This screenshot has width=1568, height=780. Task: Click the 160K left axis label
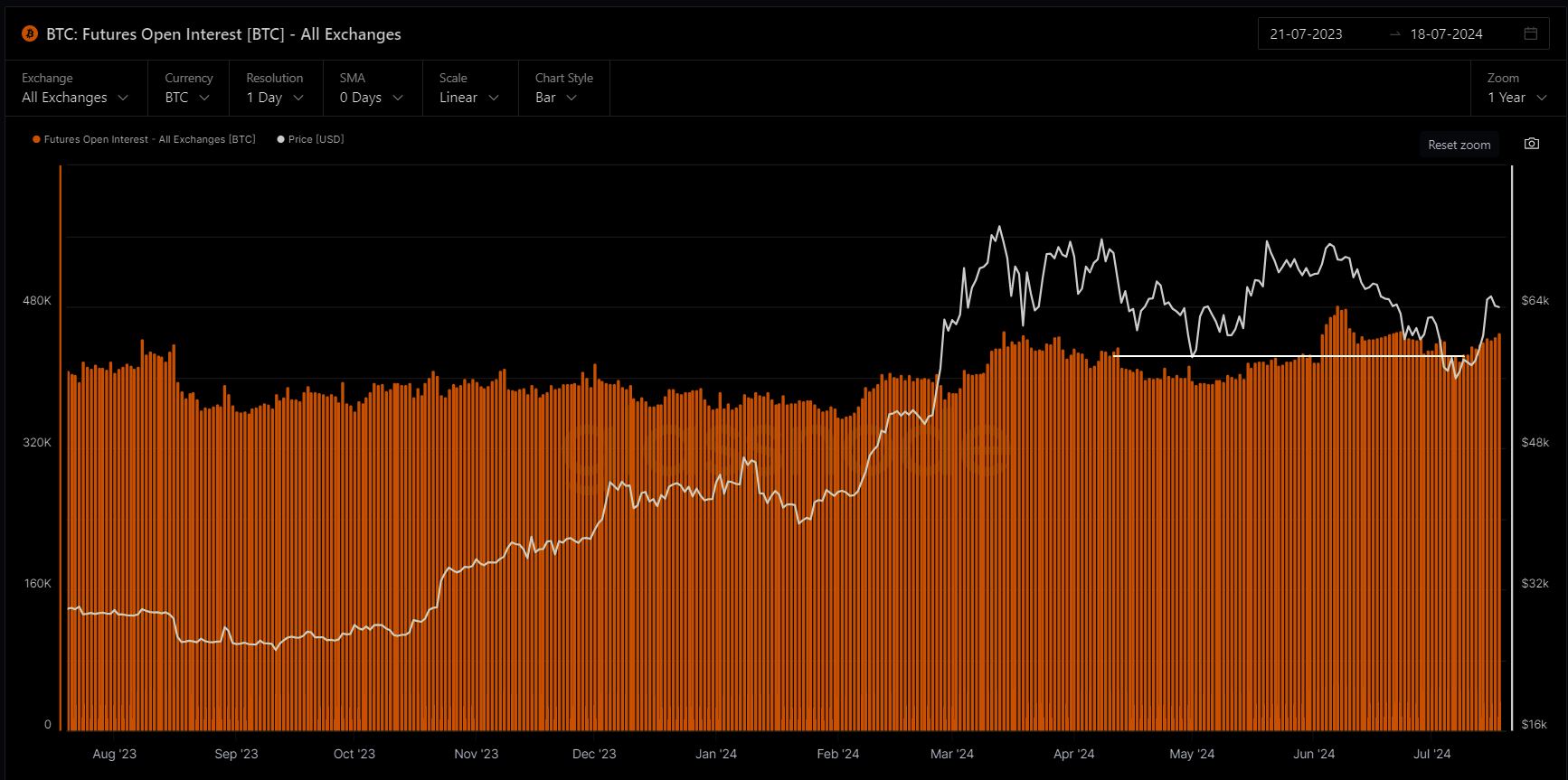coord(37,583)
